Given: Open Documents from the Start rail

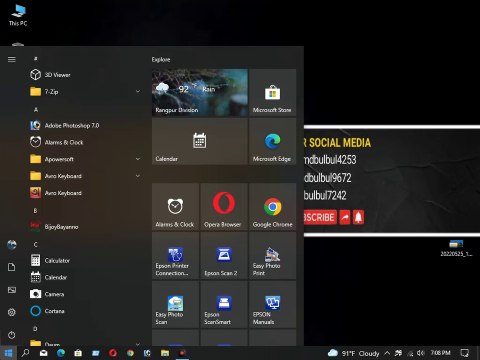Looking at the screenshot, I should [x=12, y=267].
